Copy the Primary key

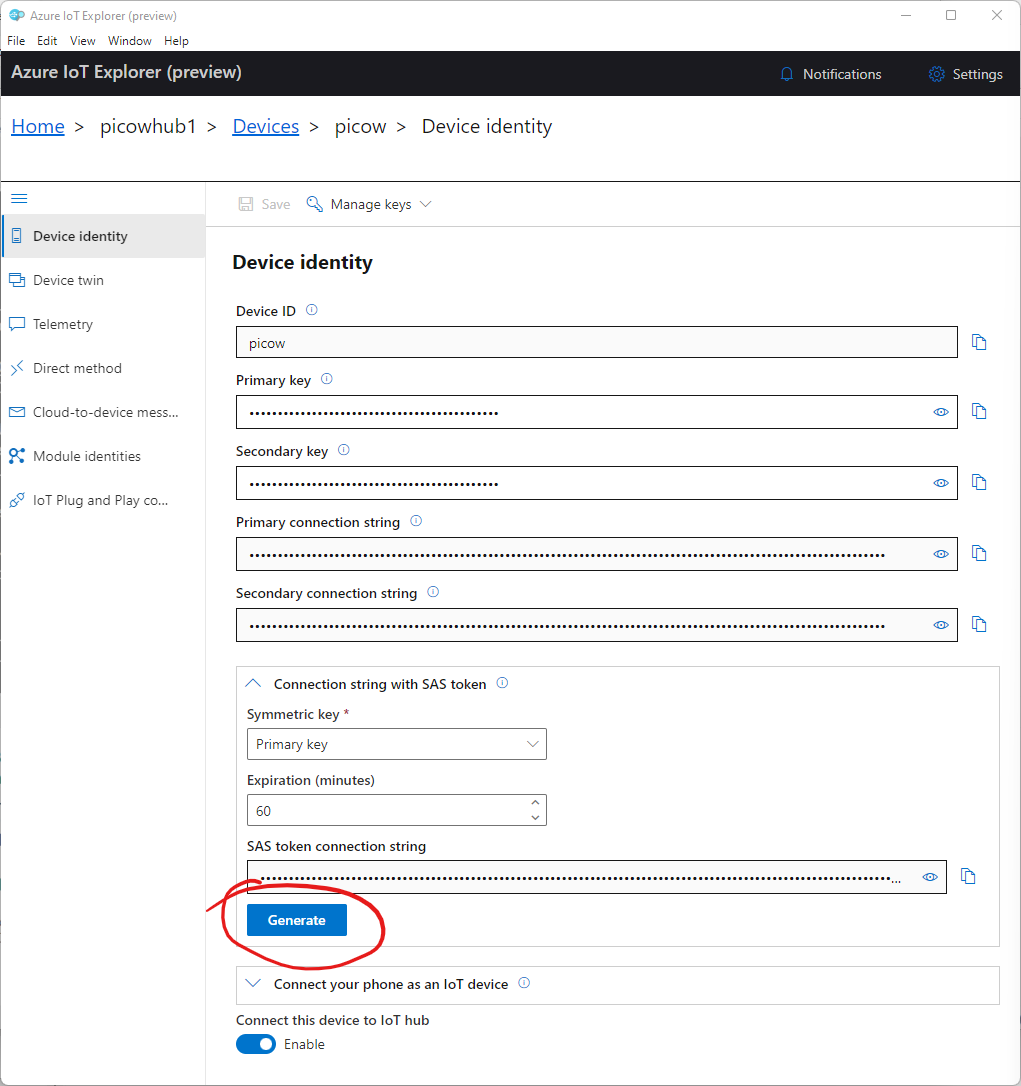(x=979, y=411)
